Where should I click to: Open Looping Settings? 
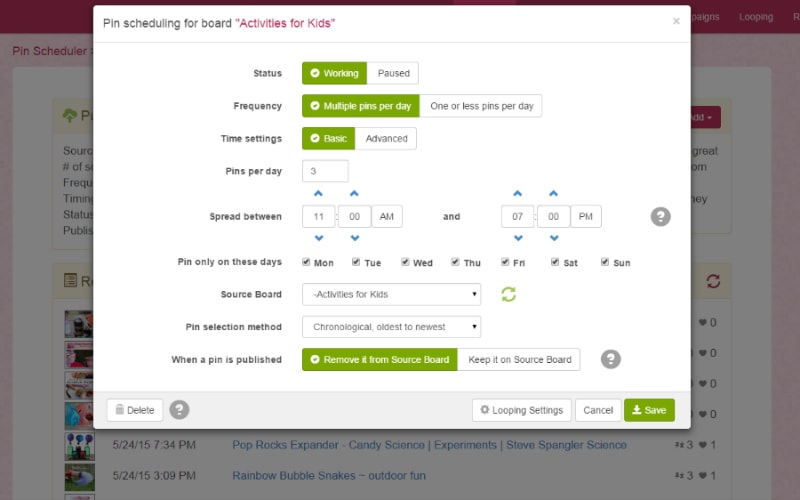coord(521,410)
